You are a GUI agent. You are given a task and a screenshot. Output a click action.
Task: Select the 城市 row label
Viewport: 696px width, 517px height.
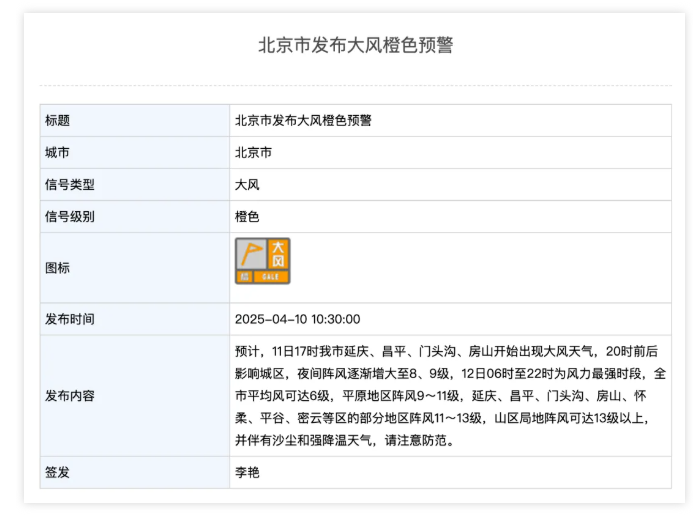(x=57, y=153)
